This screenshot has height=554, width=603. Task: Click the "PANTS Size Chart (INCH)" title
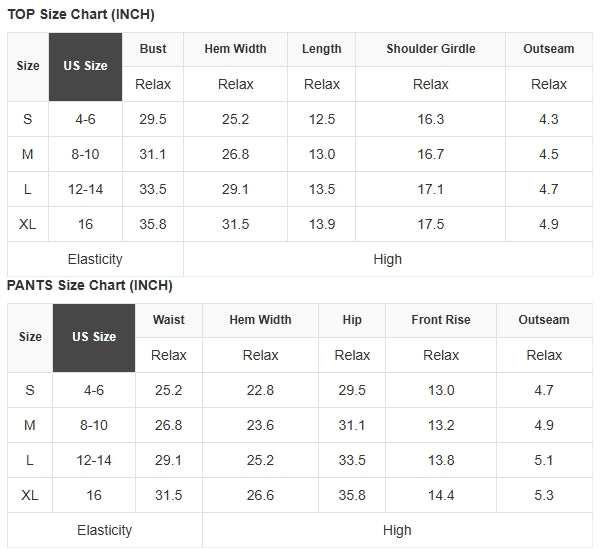pyautogui.click(x=90, y=285)
